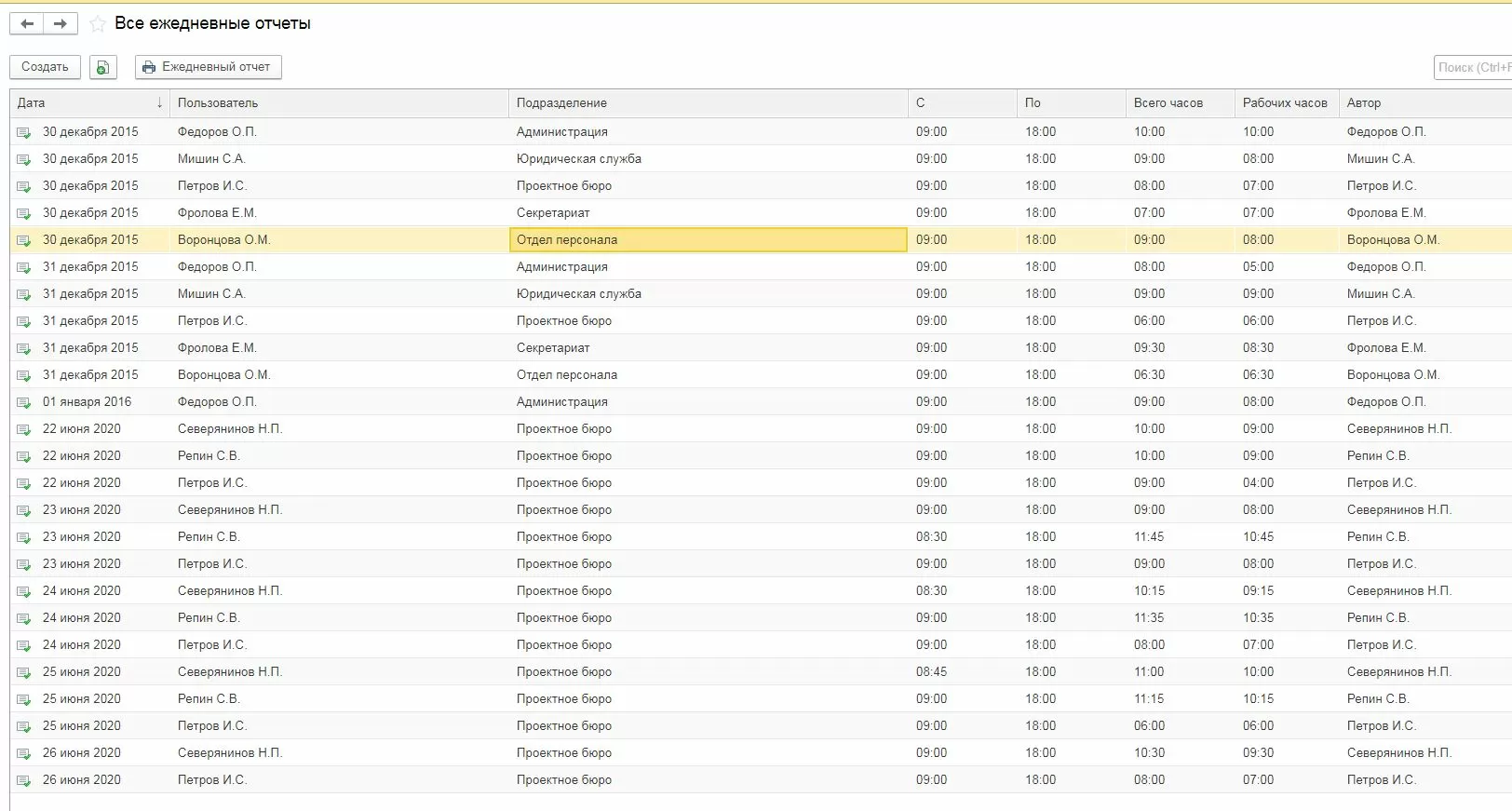Click the document icon of 30 декабря 2015 Федоров О.П. row

23,132
